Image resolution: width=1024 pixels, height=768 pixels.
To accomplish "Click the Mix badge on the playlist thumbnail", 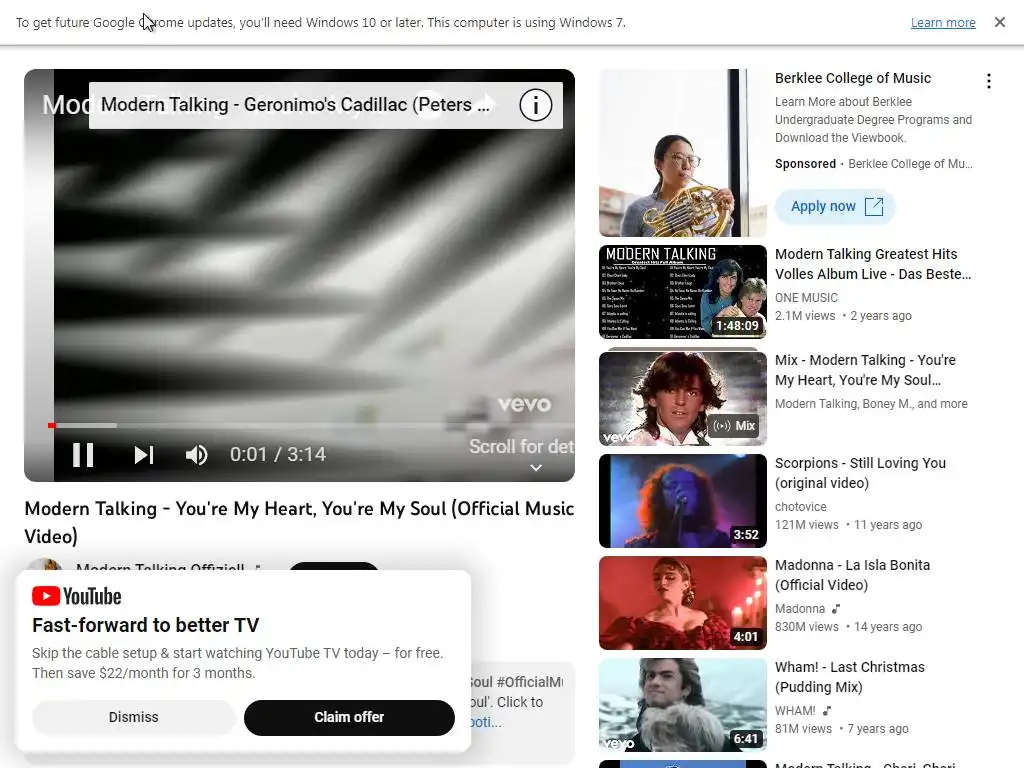I will click(x=735, y=426).
